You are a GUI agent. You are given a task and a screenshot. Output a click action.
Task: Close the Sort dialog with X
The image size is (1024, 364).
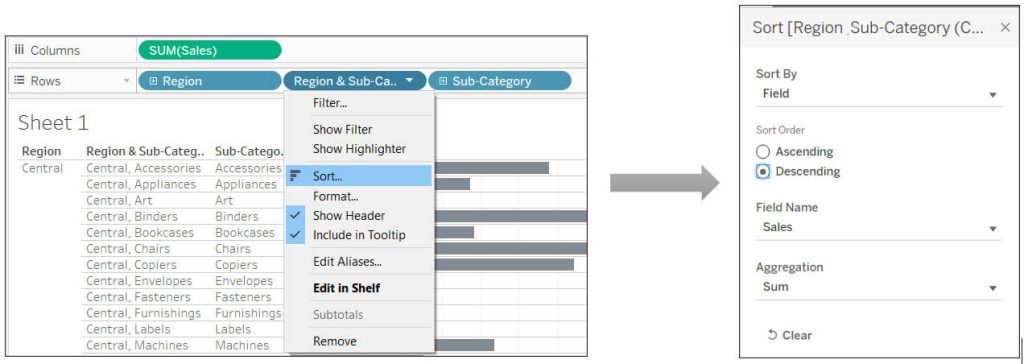click(1005, 27)
